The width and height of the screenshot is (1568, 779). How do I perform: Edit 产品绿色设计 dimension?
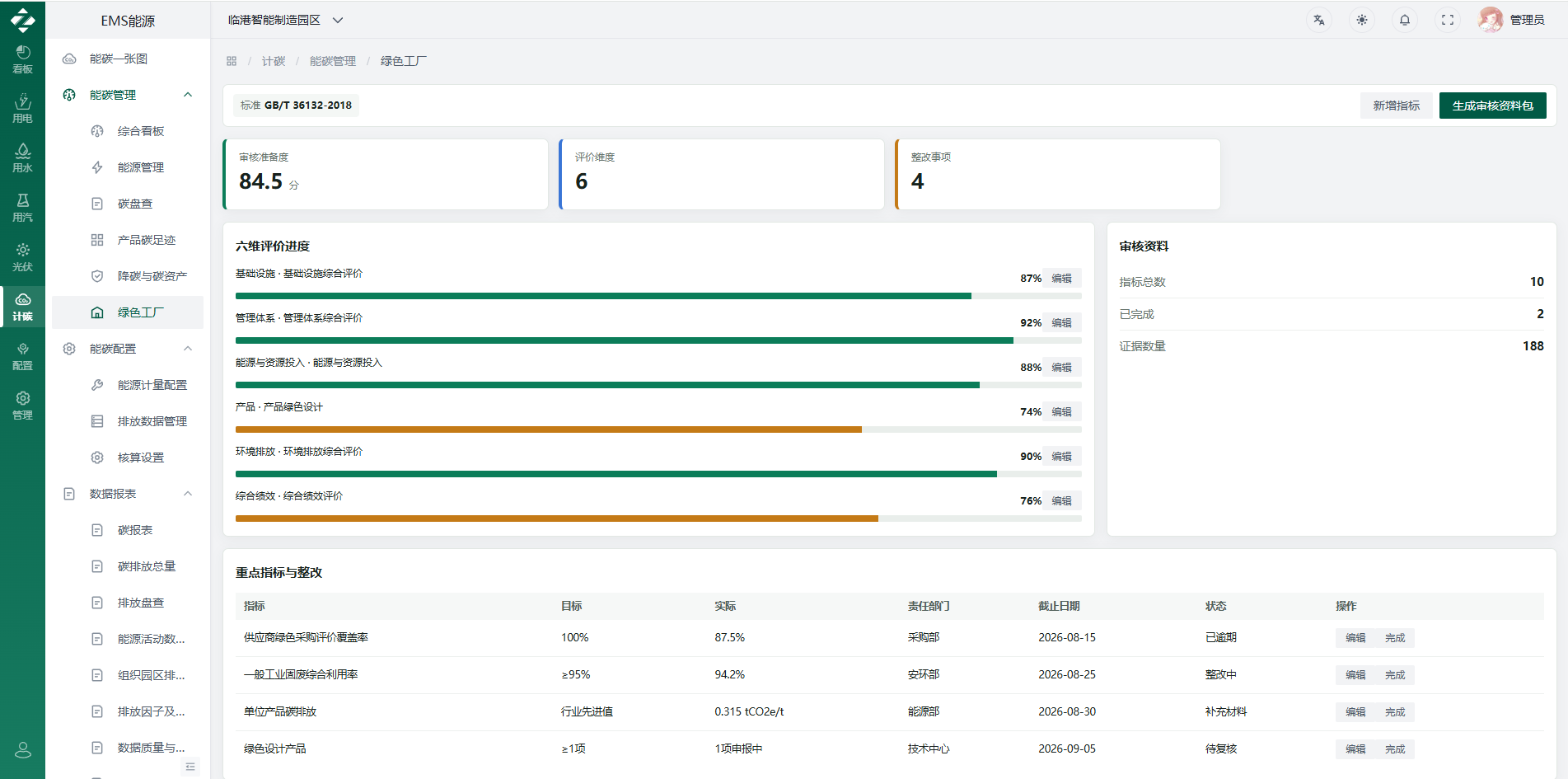click(x=1061, y=412)
